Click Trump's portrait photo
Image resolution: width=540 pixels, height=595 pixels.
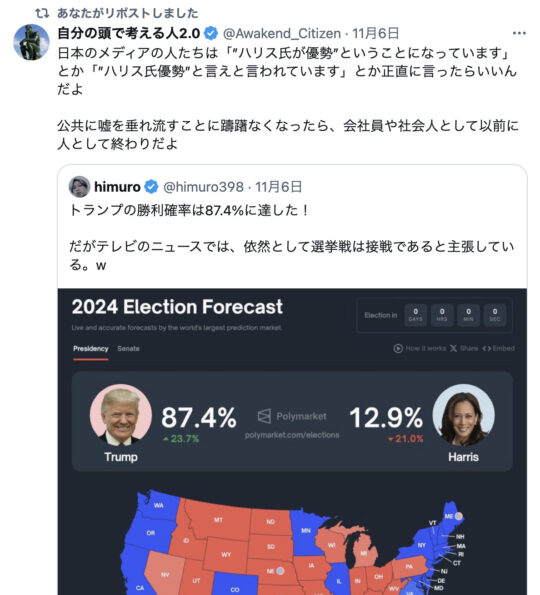coord(121,415)
